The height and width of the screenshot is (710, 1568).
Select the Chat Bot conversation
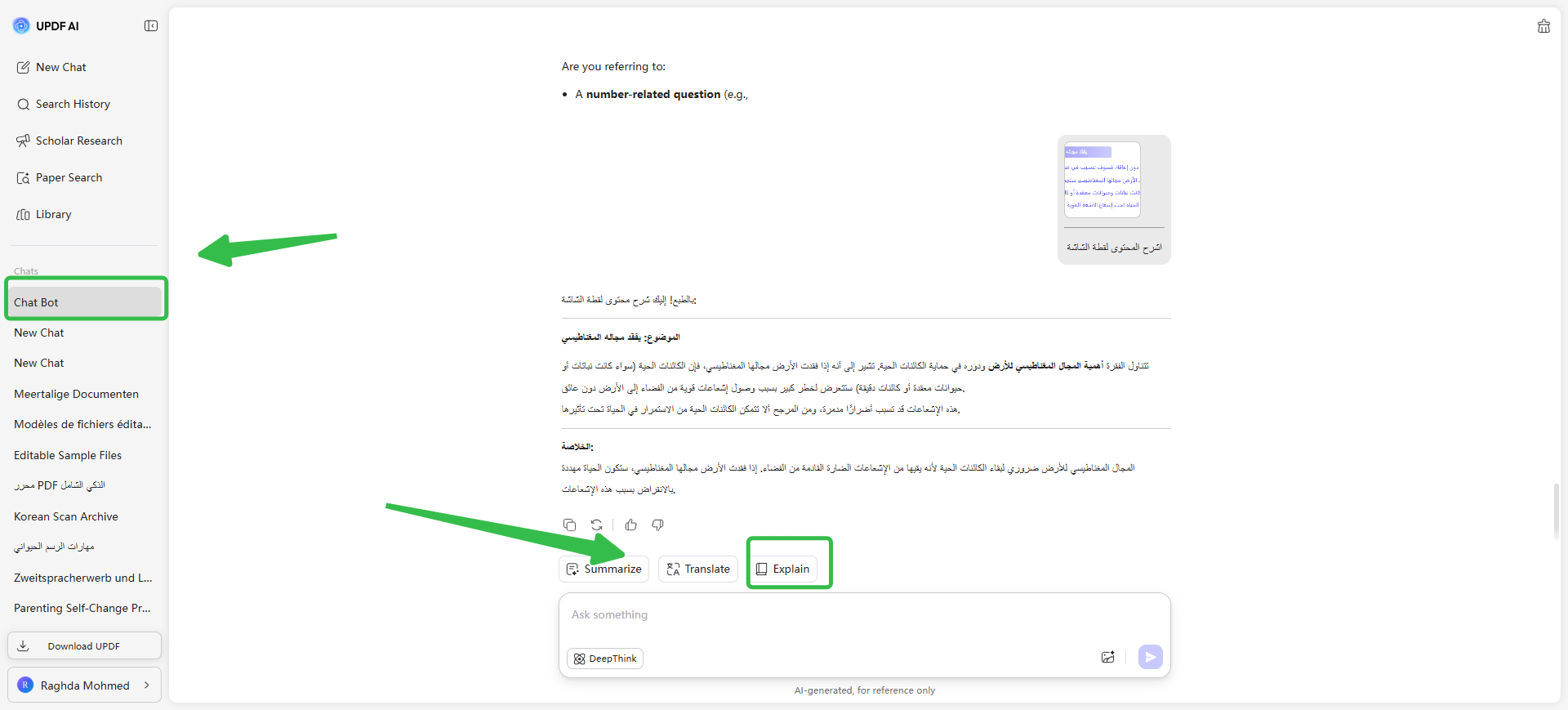[x=86, y=302]
